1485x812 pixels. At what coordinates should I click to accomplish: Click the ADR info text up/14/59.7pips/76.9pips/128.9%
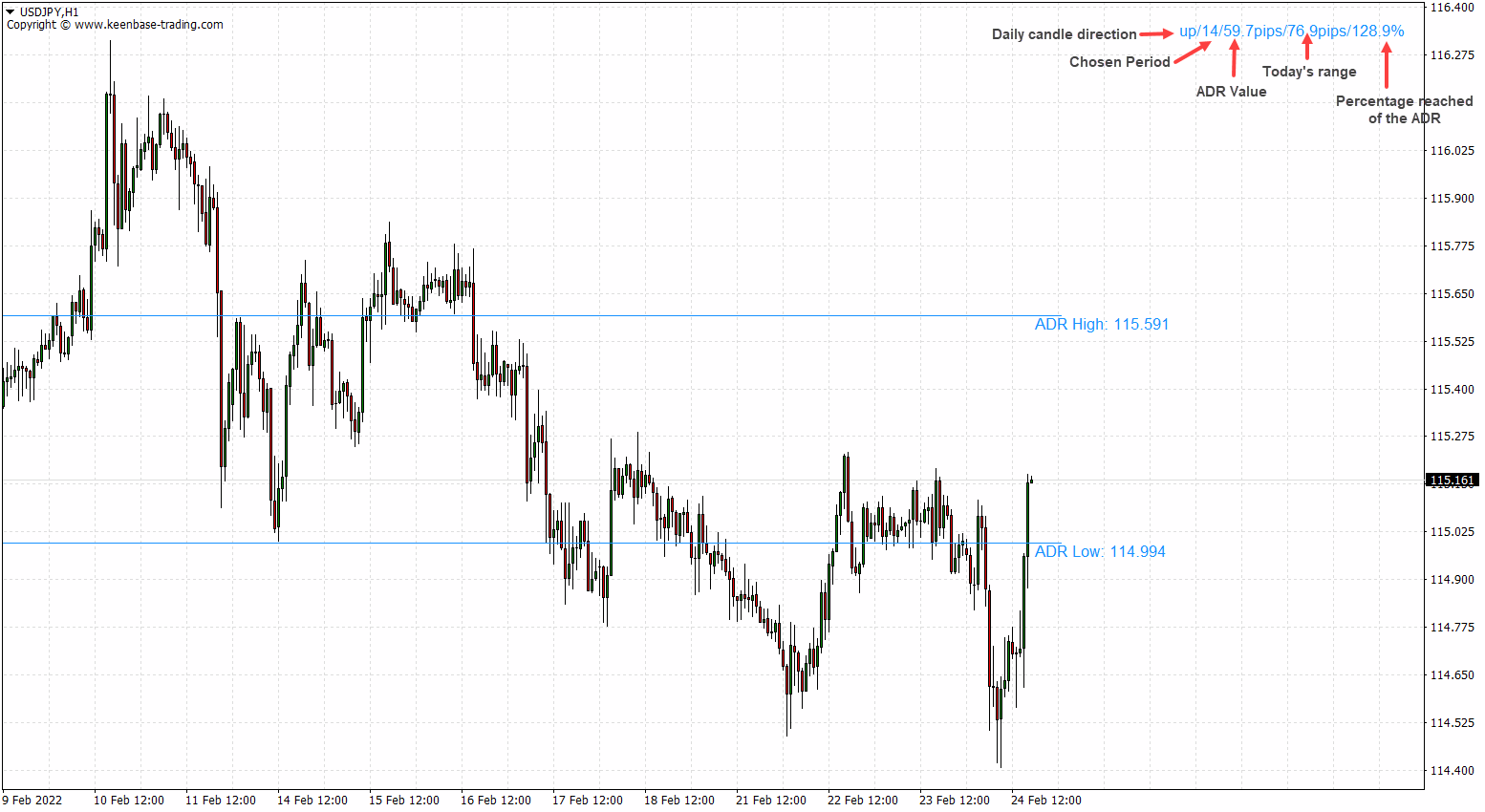point(1292,32)
